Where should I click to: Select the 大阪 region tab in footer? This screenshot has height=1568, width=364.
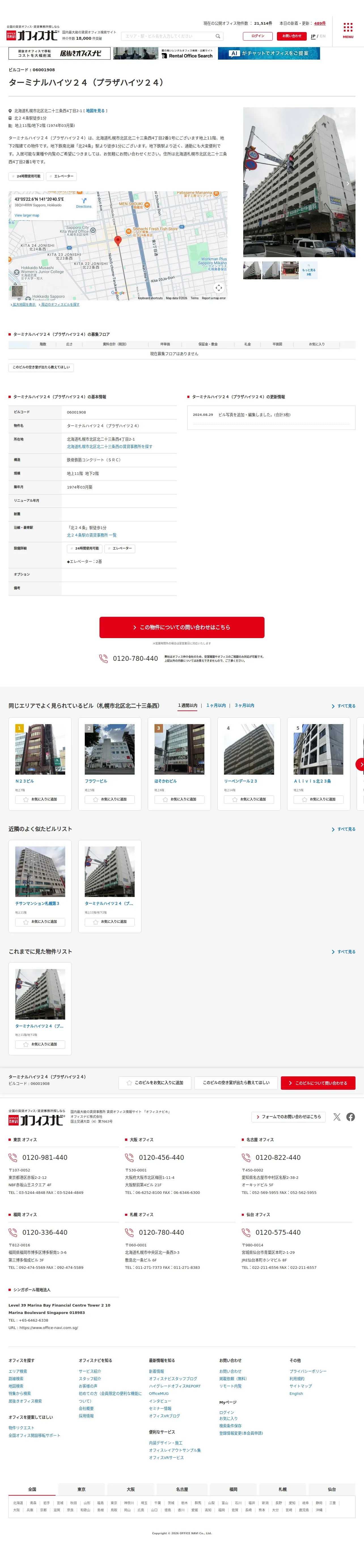pos(131,1489)
